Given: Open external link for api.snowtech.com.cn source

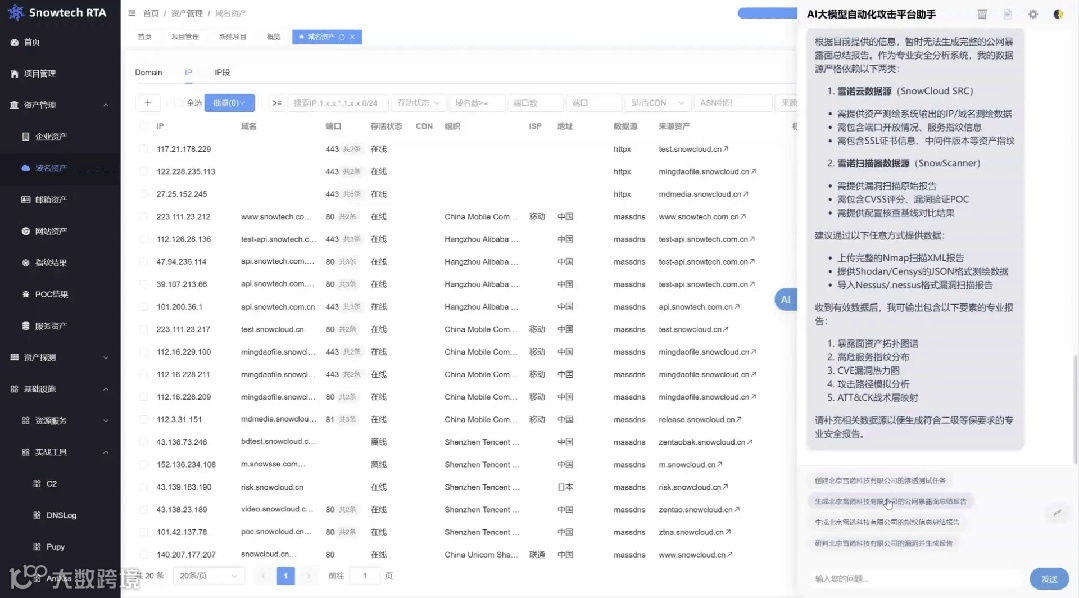Looking at the screenshot, I should point(737,307).
